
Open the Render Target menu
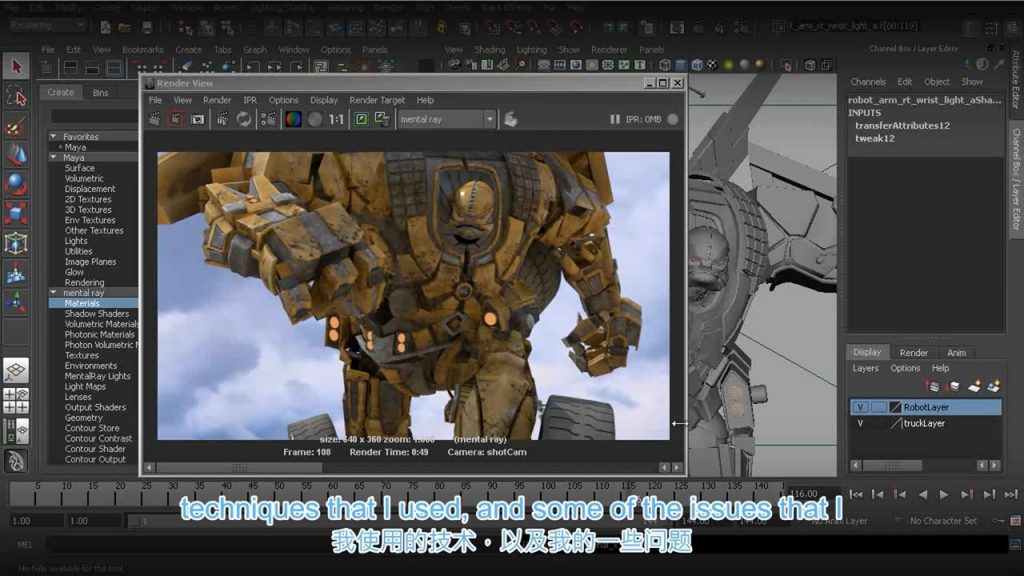(x=377, y=100)
